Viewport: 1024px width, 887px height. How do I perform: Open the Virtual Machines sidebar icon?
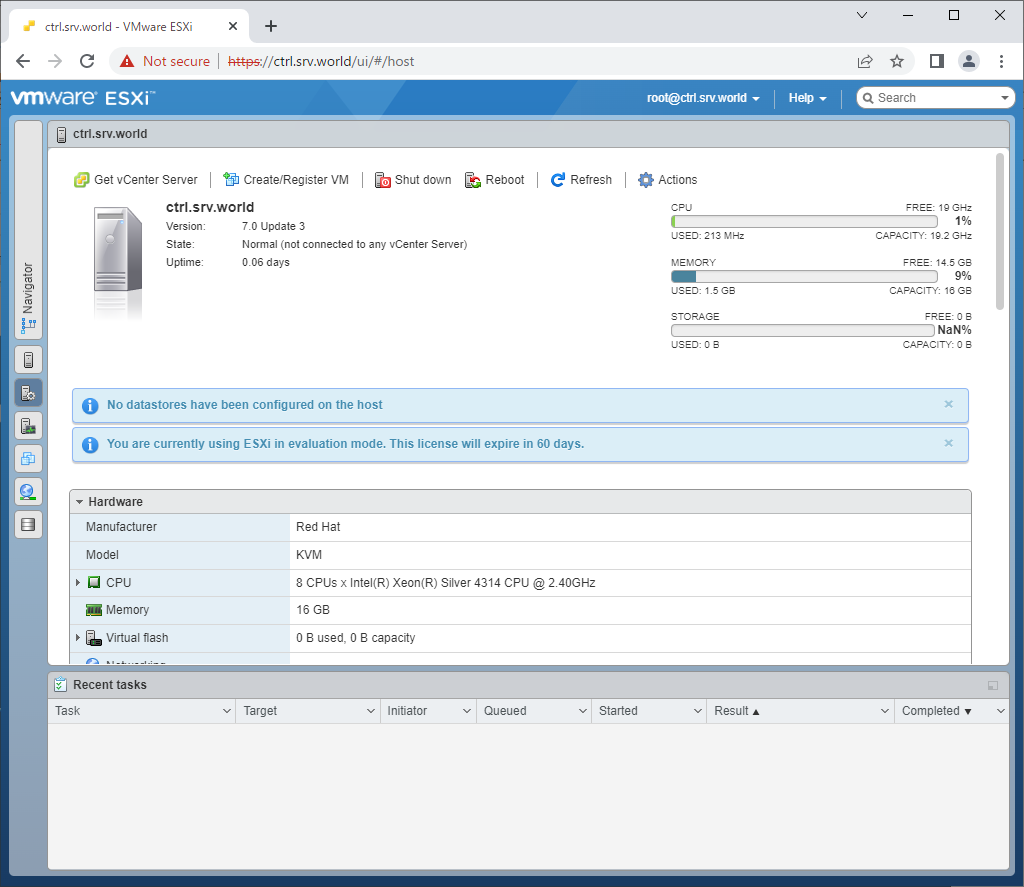(28, 458)
